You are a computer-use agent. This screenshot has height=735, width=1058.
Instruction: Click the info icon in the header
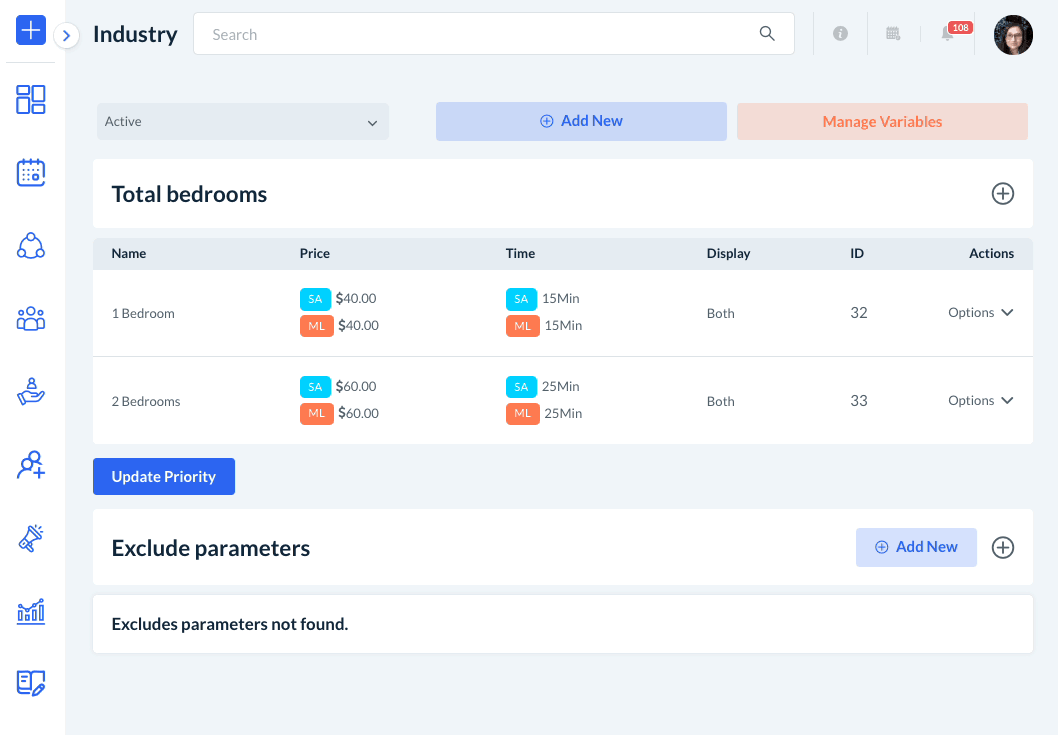click(x=840, y=33)
